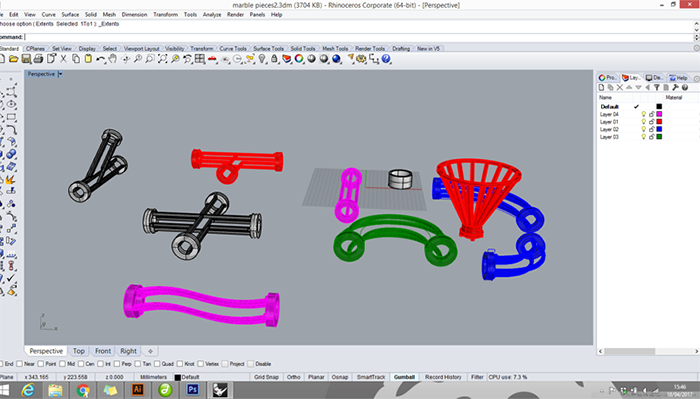Select the Zoom Extents icon
Viewport: 700px width, 399px height.
point(162,59)
